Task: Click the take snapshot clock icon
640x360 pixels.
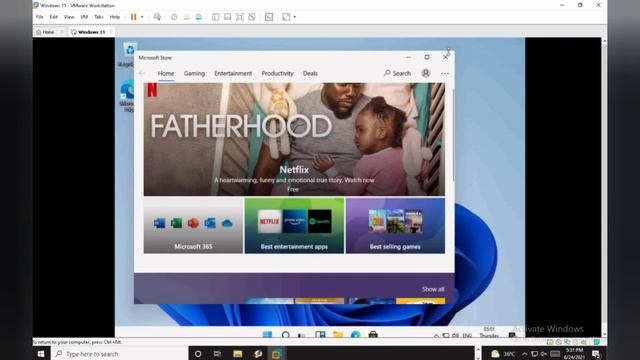Action: click(x=174, y=17)
